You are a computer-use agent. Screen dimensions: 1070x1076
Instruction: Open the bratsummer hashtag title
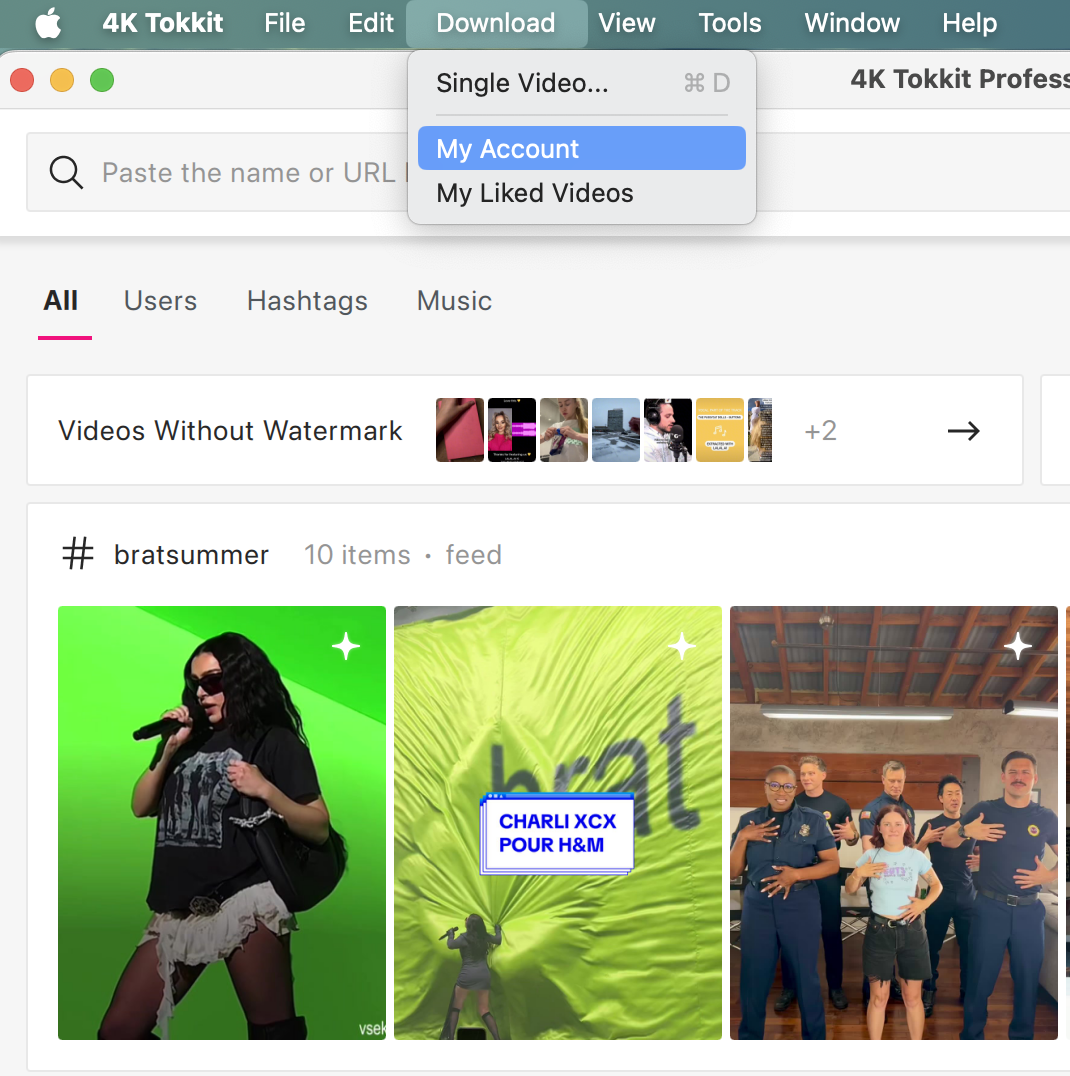(191, 554)
